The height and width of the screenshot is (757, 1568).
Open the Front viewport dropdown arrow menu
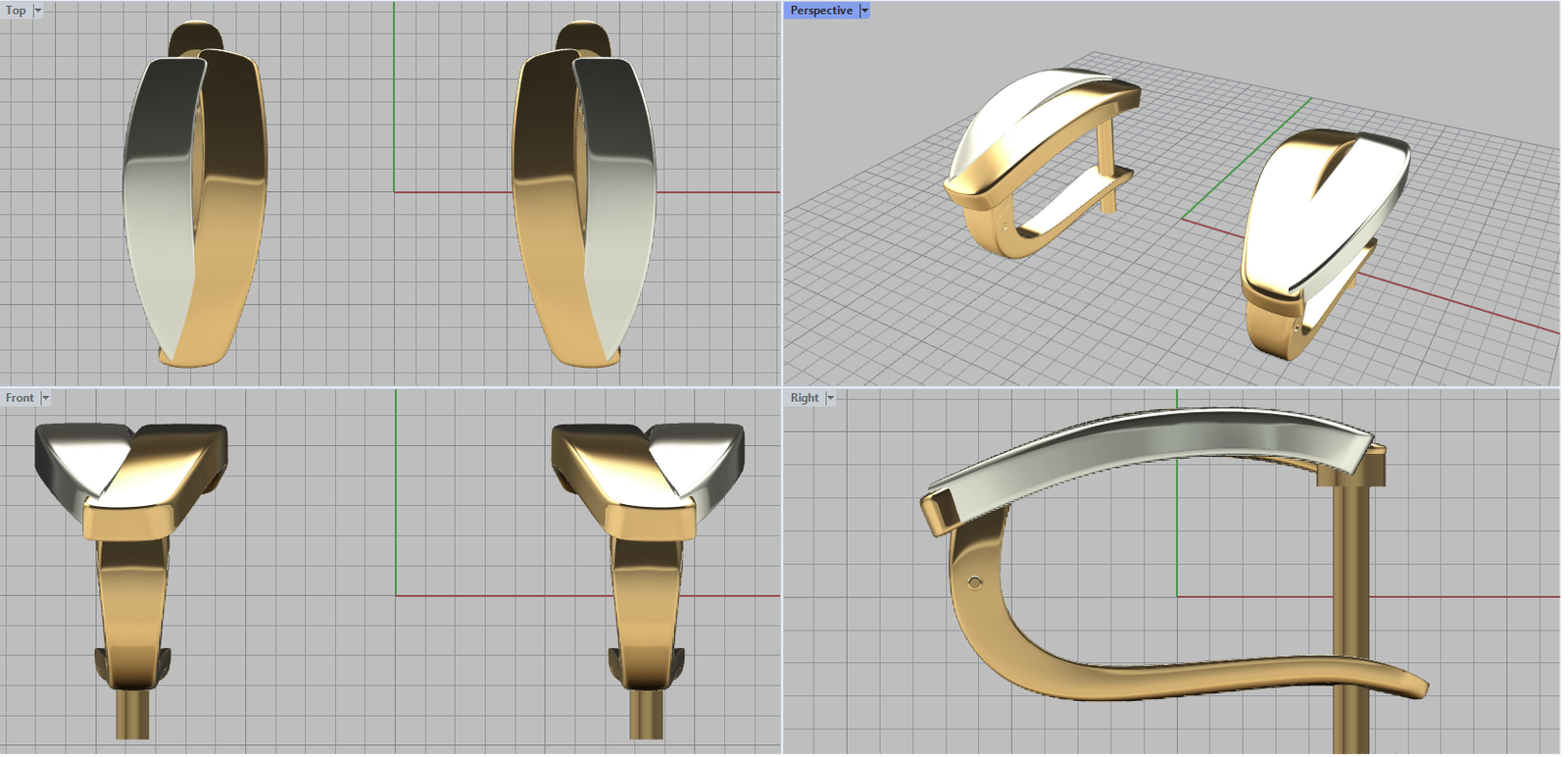coord(45,398)
